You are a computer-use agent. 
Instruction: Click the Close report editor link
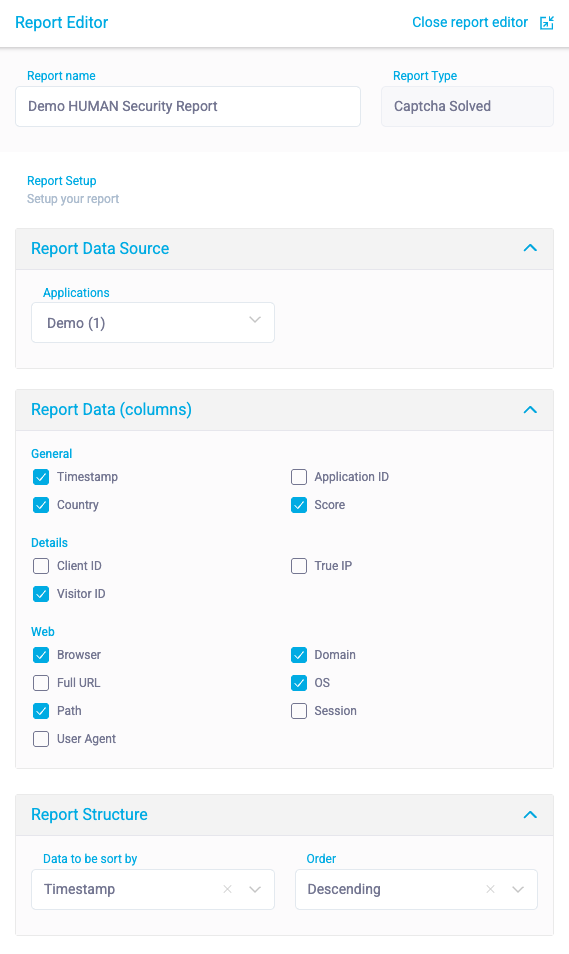coord(470,23)
